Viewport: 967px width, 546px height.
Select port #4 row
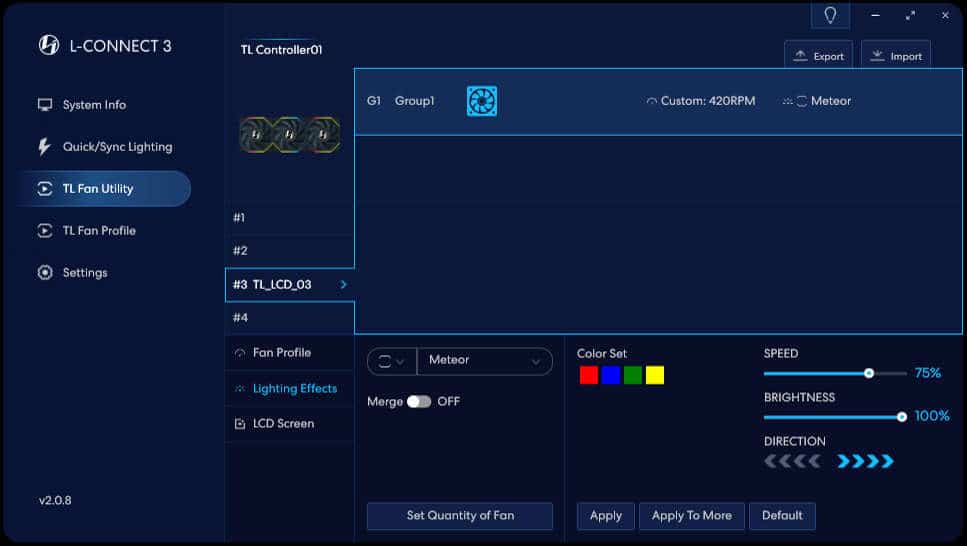click(x=289, y=318)
